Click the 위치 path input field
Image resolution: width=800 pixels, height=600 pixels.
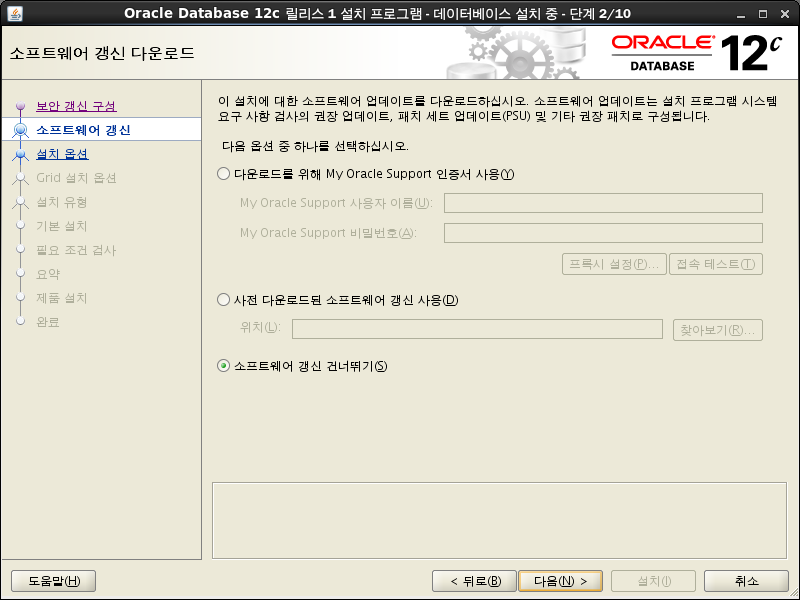pyautogui.click(x=477, y=329)
